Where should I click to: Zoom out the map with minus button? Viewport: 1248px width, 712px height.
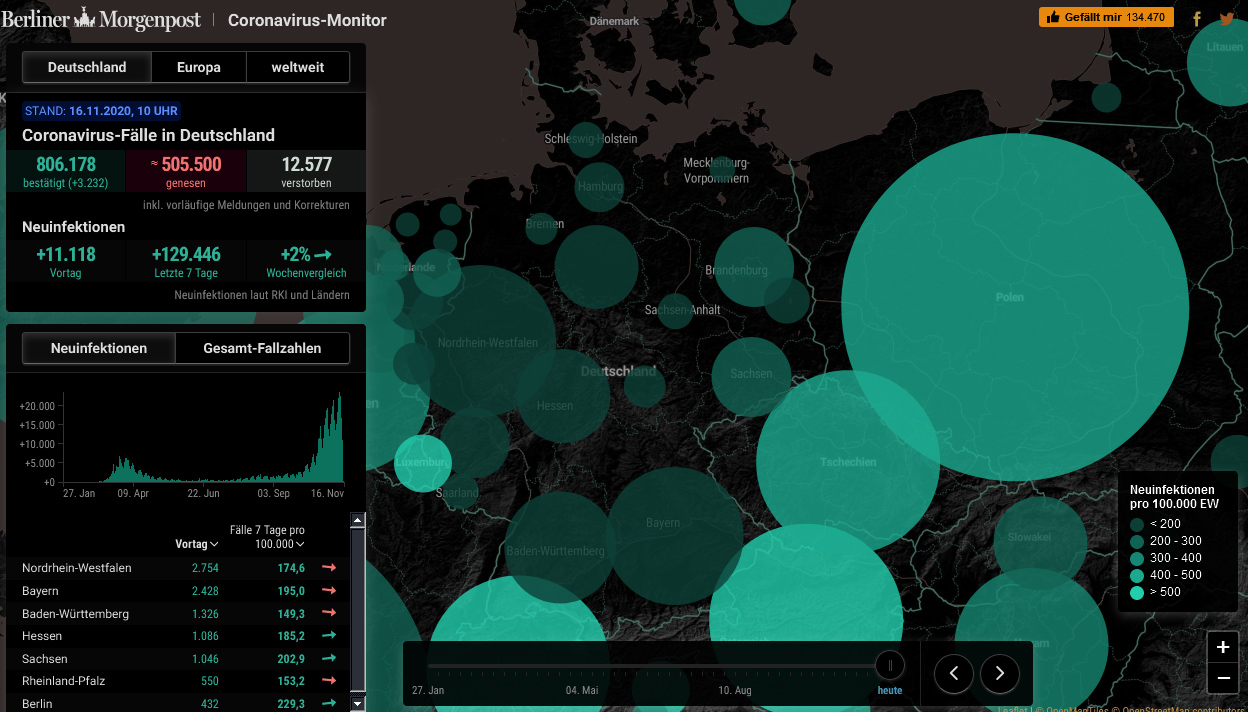(x=1223, y=678)
